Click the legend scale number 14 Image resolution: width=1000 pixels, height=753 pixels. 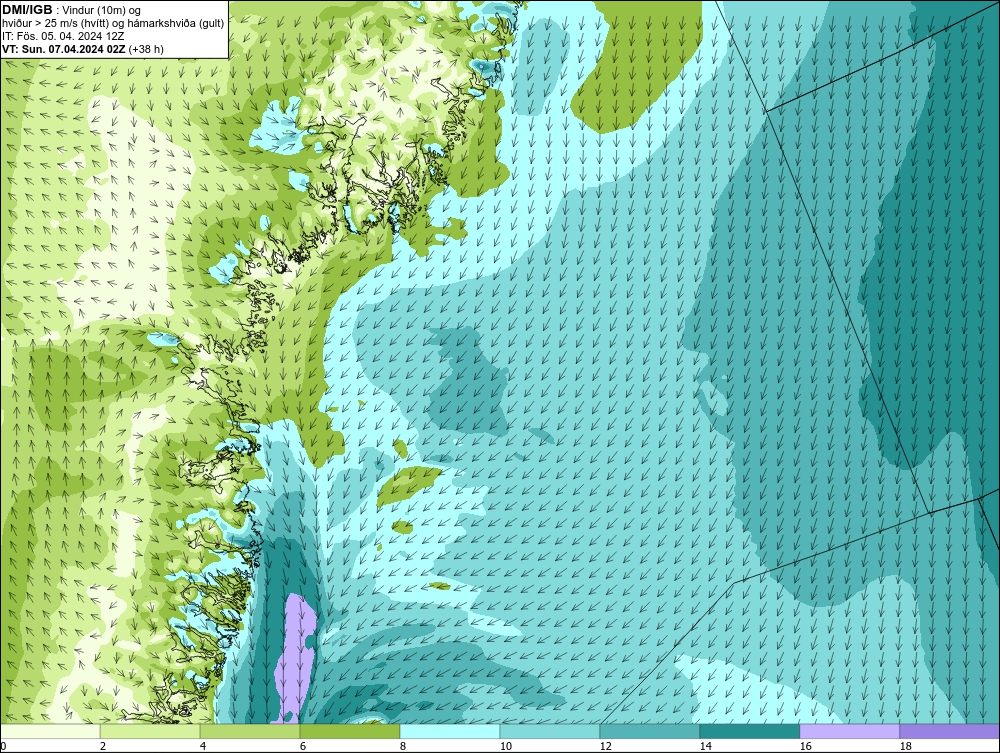[x=705, y=746]
